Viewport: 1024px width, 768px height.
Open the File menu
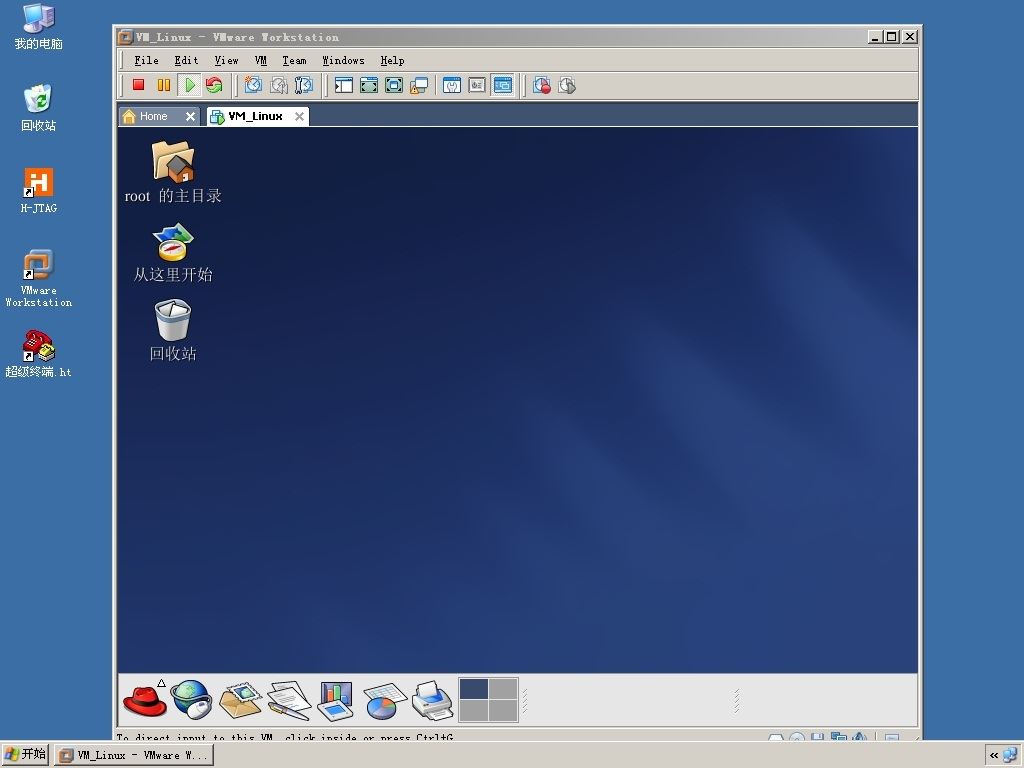click(146, 60)
